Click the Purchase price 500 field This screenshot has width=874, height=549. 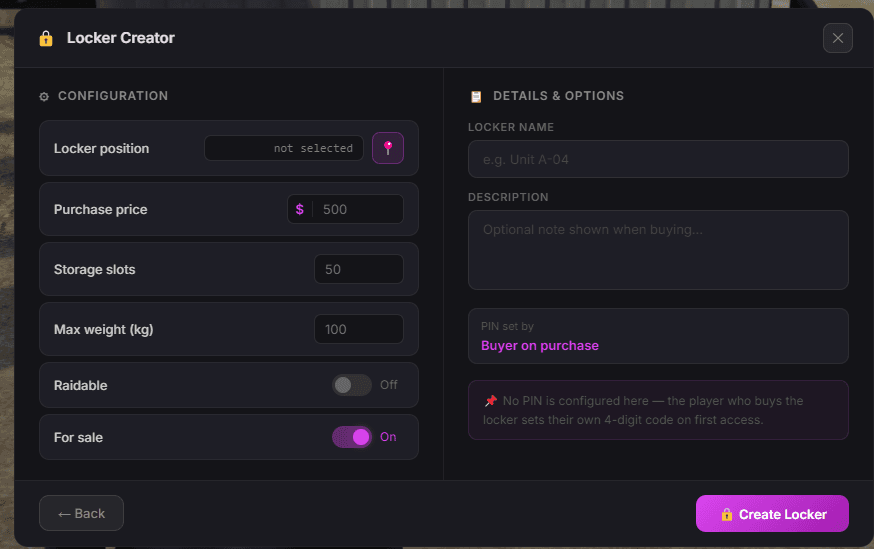[346, 210]
